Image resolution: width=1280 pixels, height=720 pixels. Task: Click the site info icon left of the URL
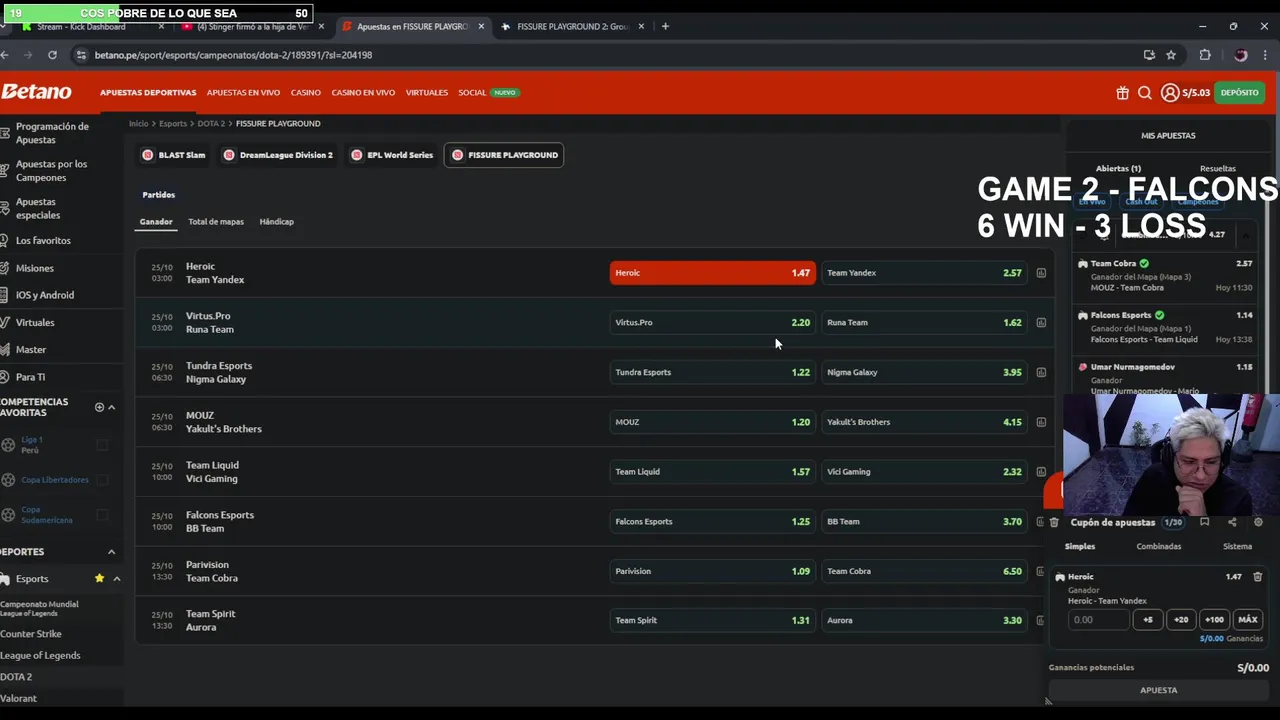80,55
